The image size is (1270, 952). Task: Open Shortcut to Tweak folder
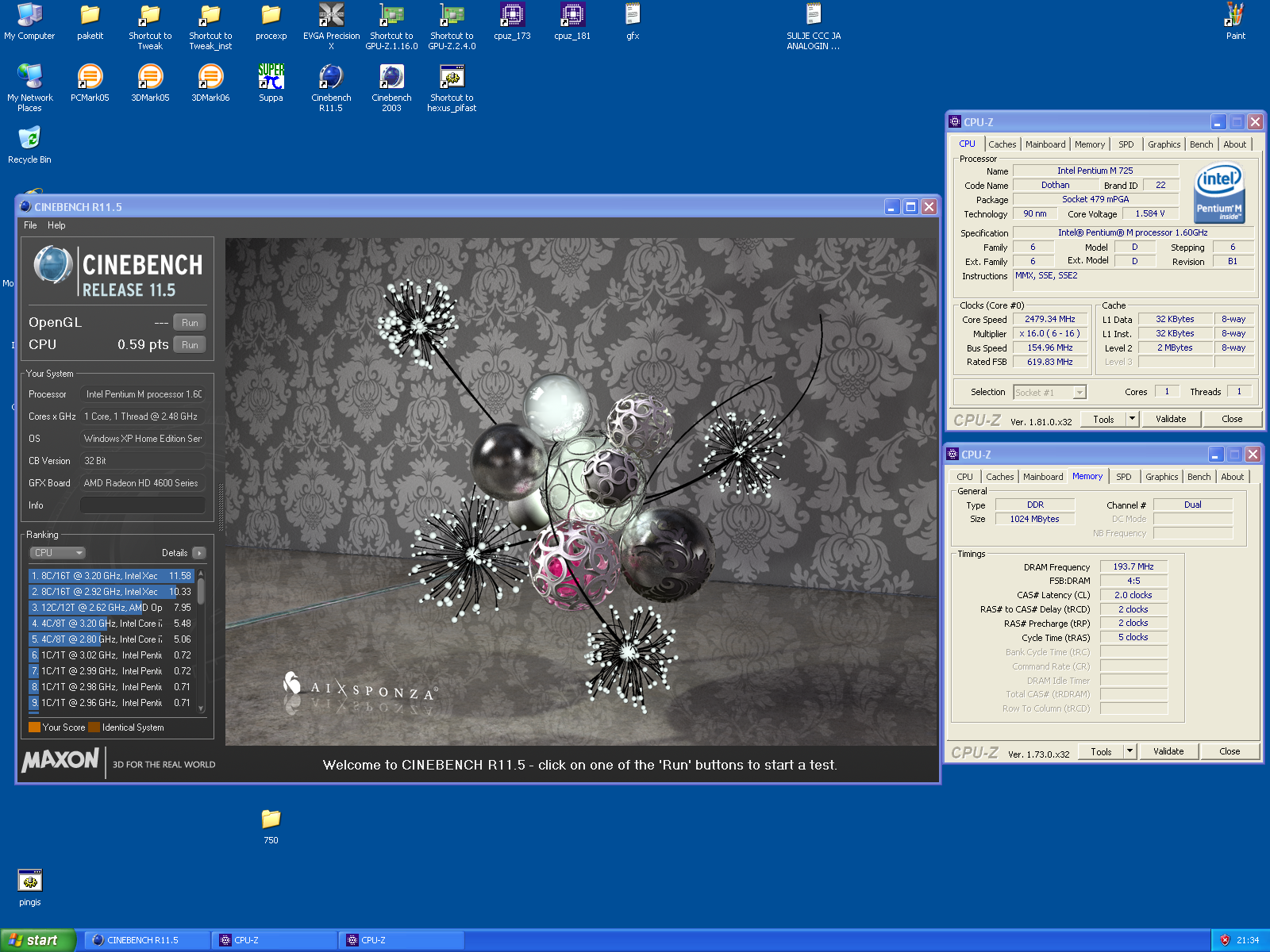[150, 26]
